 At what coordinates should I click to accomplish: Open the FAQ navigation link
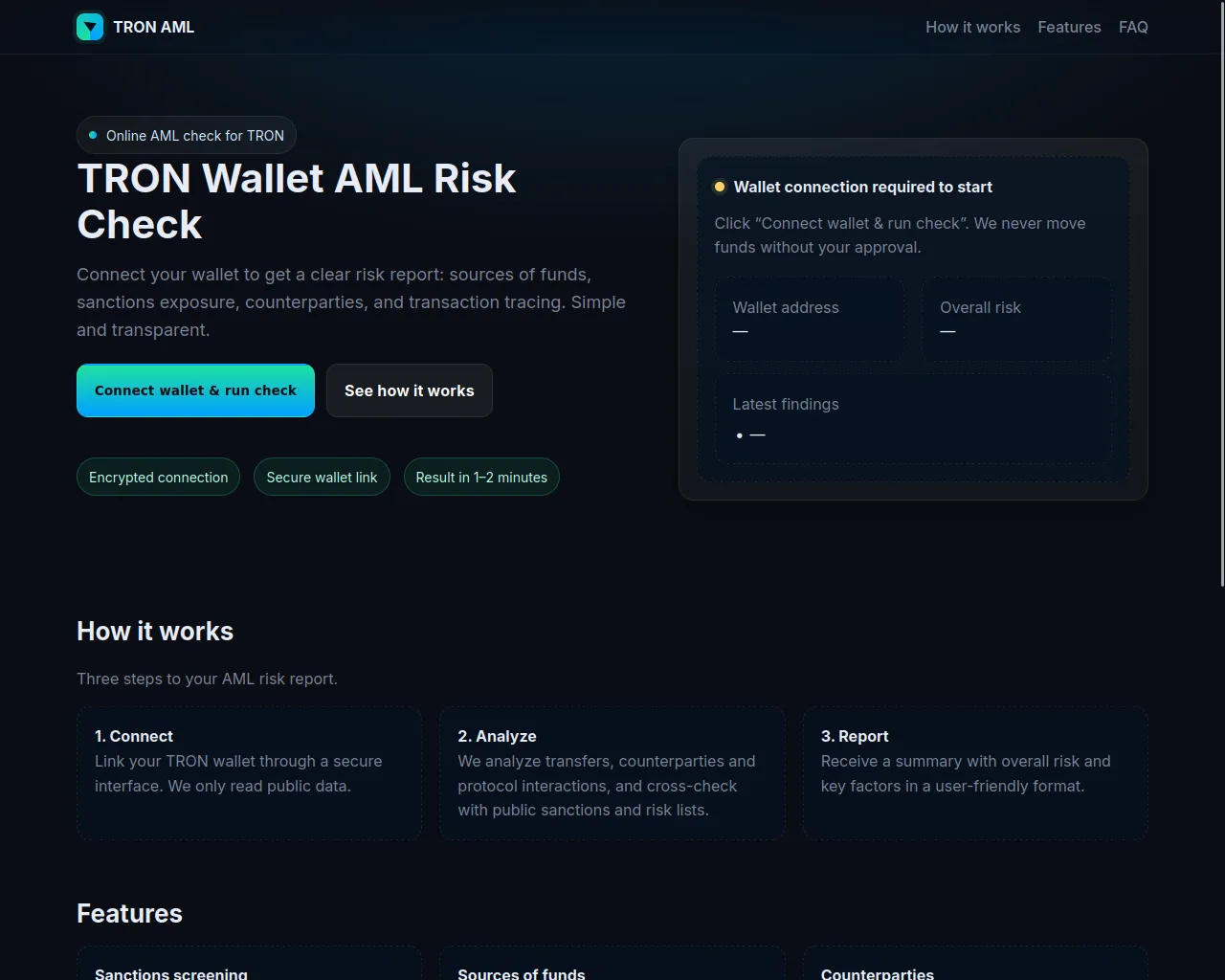coord(1133,27)
